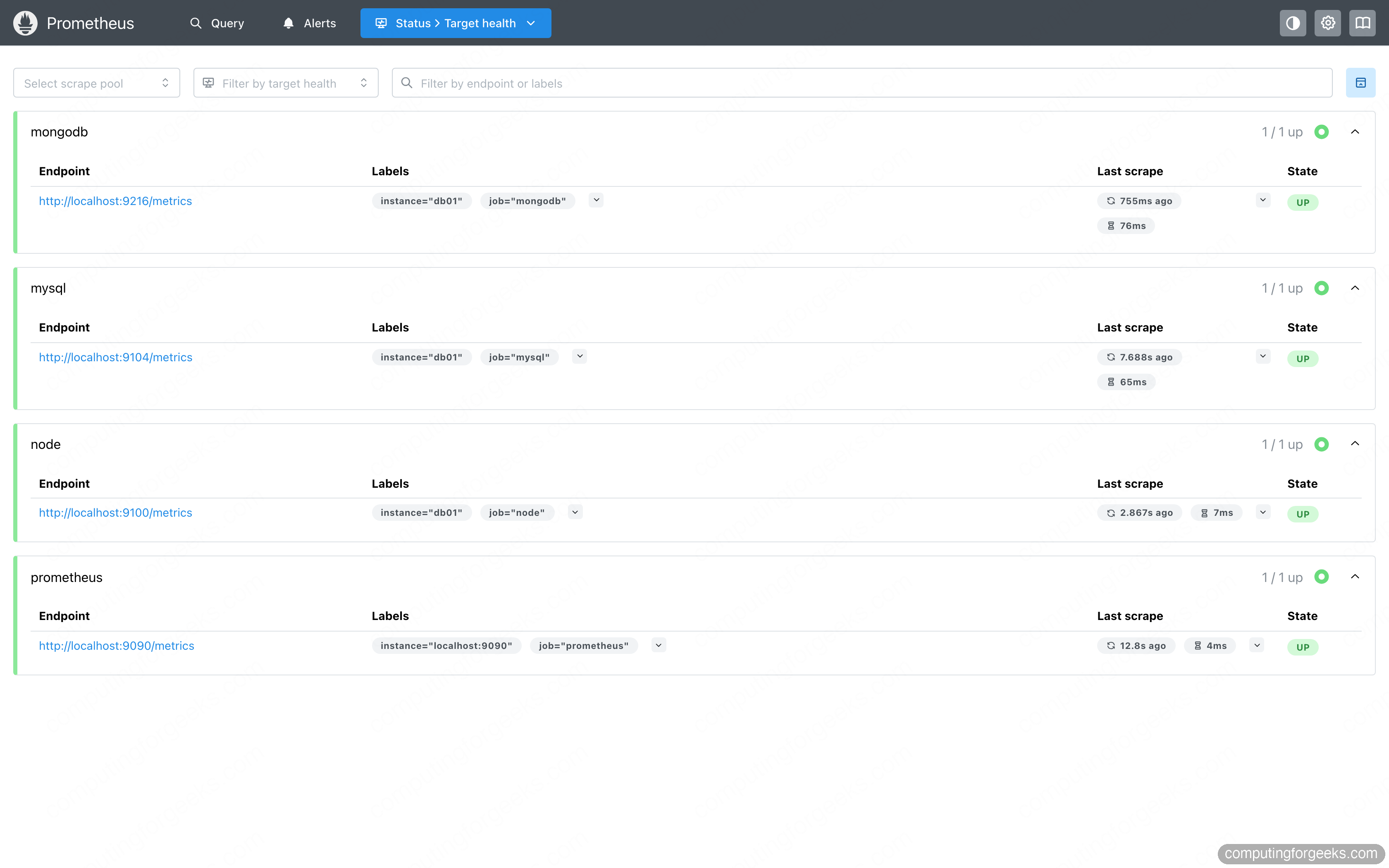Click the job="mongodb" label badge
The image size is (1389, 868).
(x=527, y=201)
